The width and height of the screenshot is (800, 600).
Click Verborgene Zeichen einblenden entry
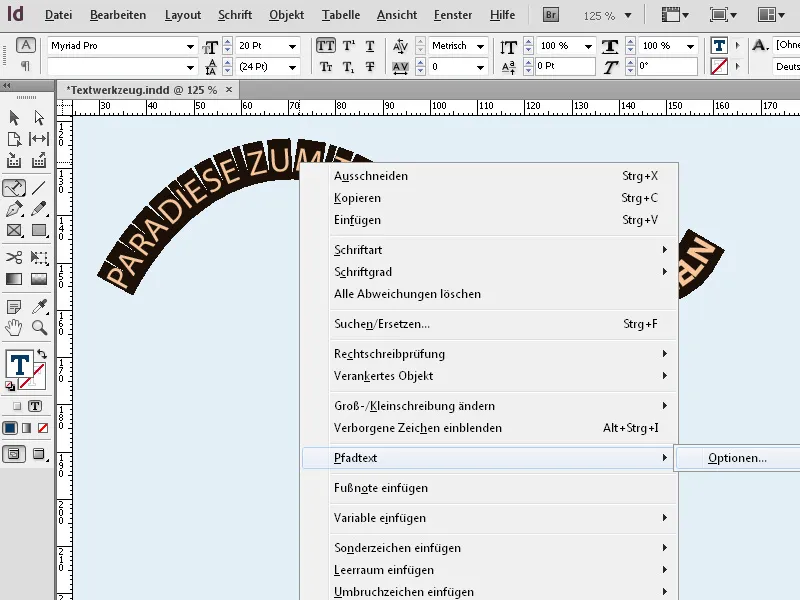(490, 428)
